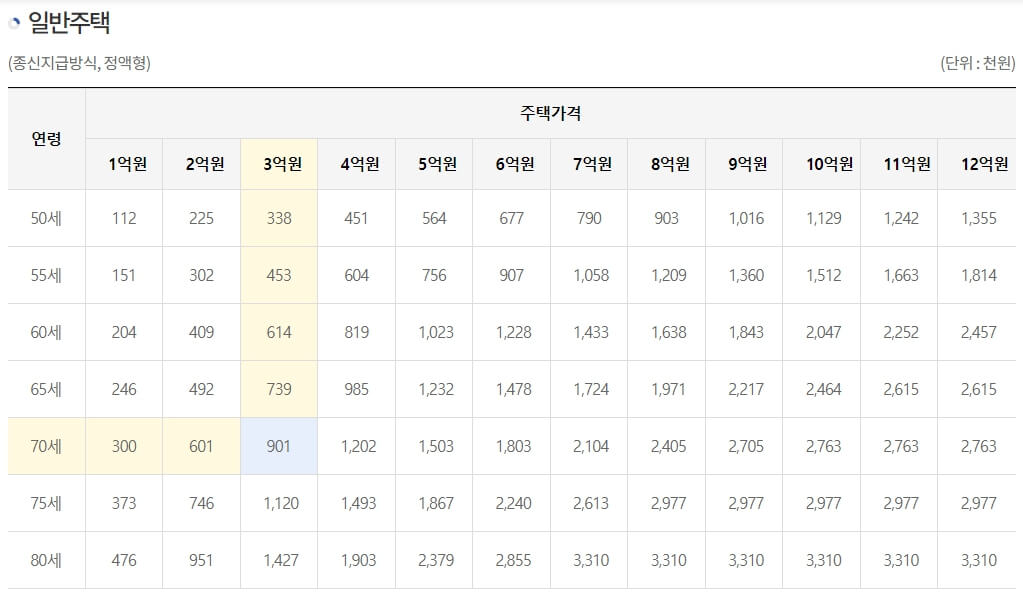
Task: Click the value 1,427 for 80세 at 3억원
Action: (x=278, y=560)
